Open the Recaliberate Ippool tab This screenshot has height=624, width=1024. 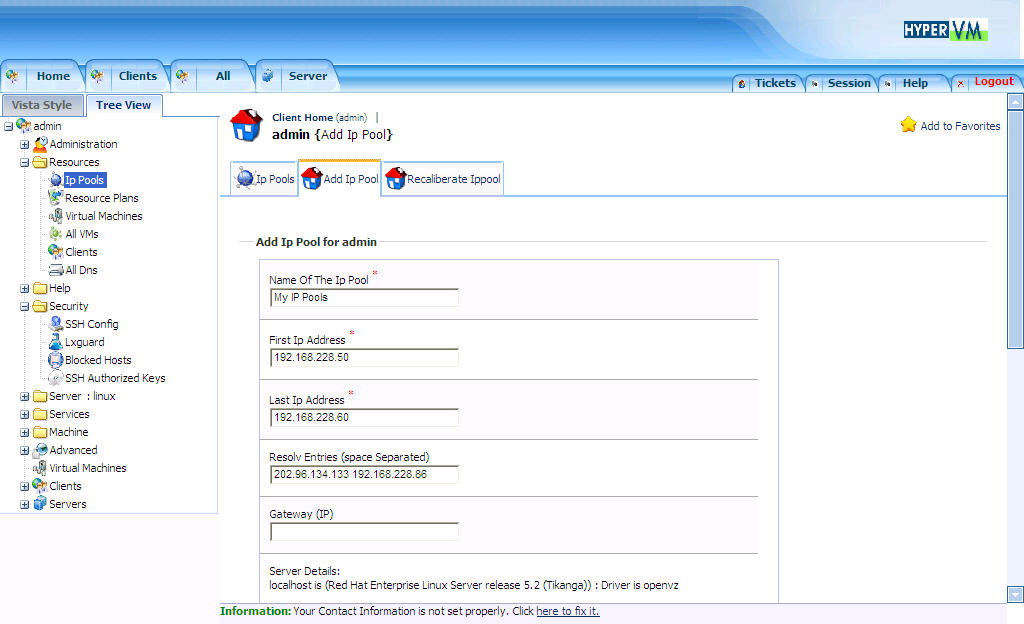click(443, 179)
